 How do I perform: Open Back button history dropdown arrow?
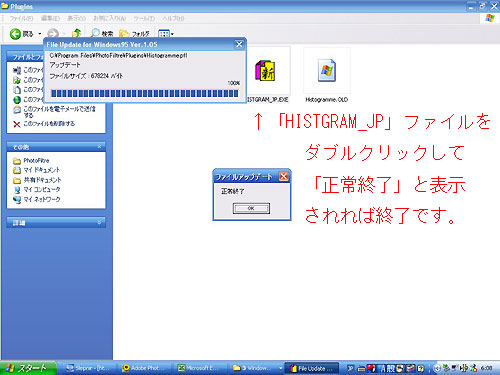(x=40, y=34)
